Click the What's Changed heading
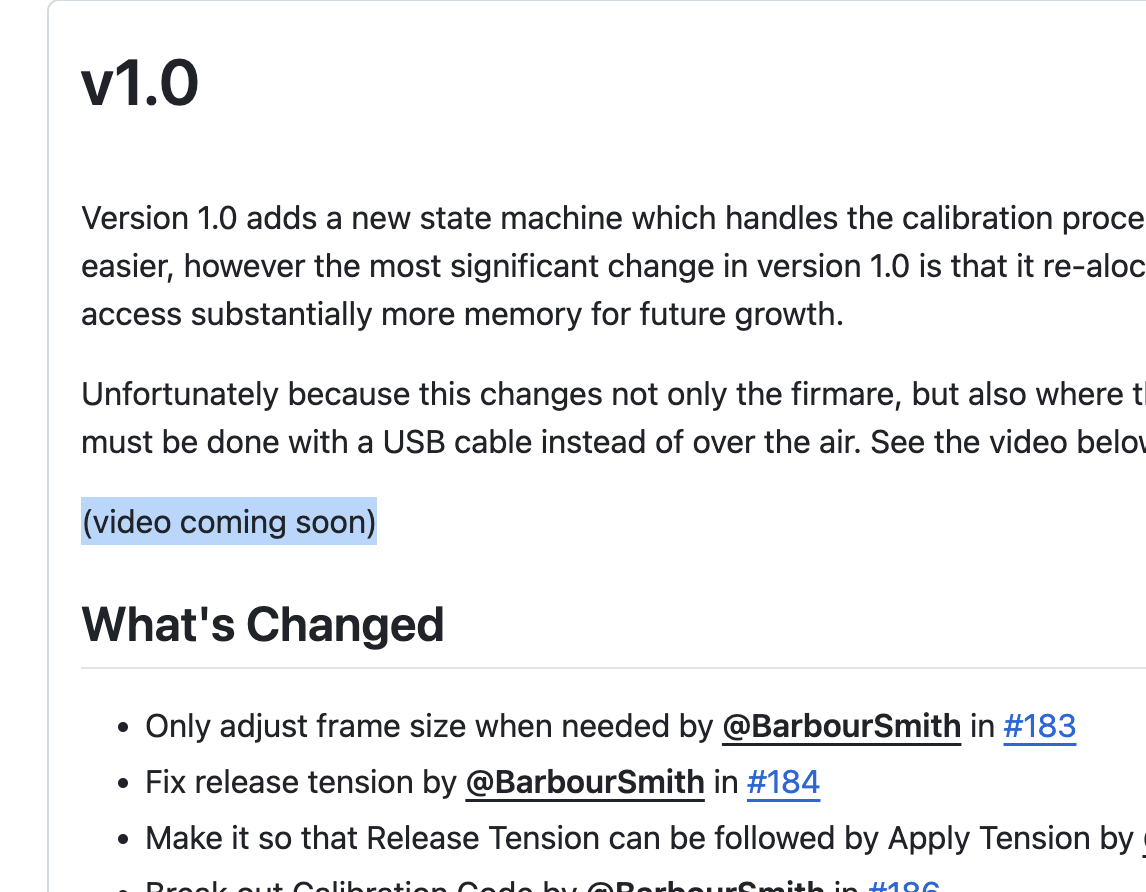1146x892 pixels. coord(262,624)
